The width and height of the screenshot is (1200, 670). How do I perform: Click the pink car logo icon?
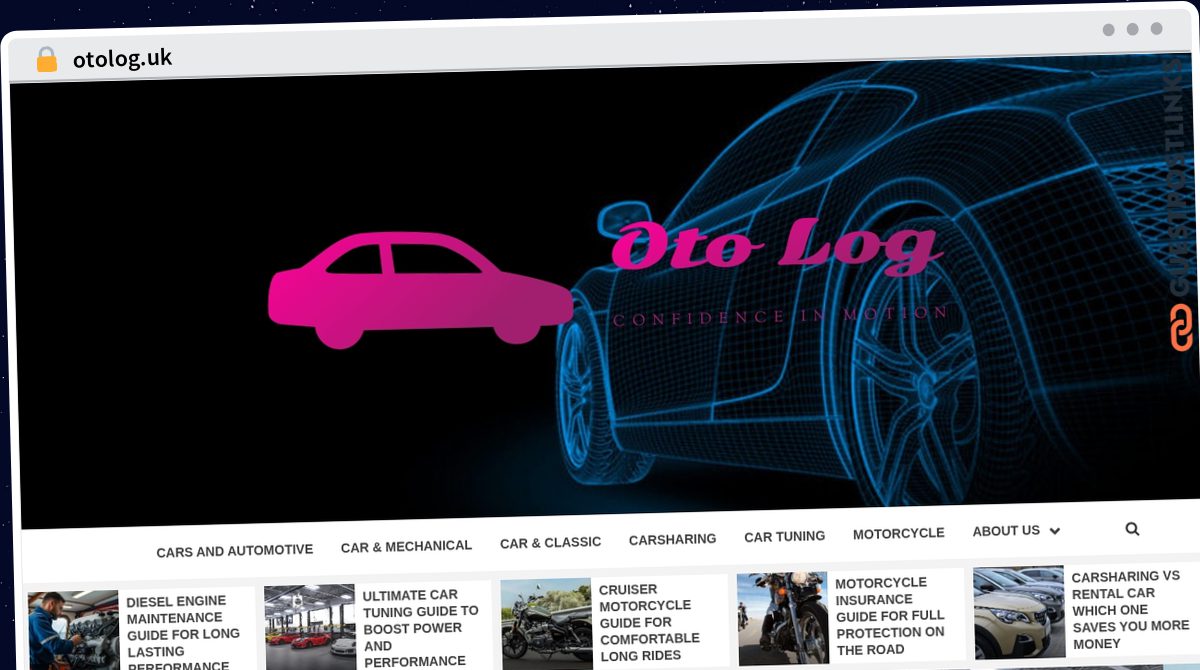tap(420, 290)
